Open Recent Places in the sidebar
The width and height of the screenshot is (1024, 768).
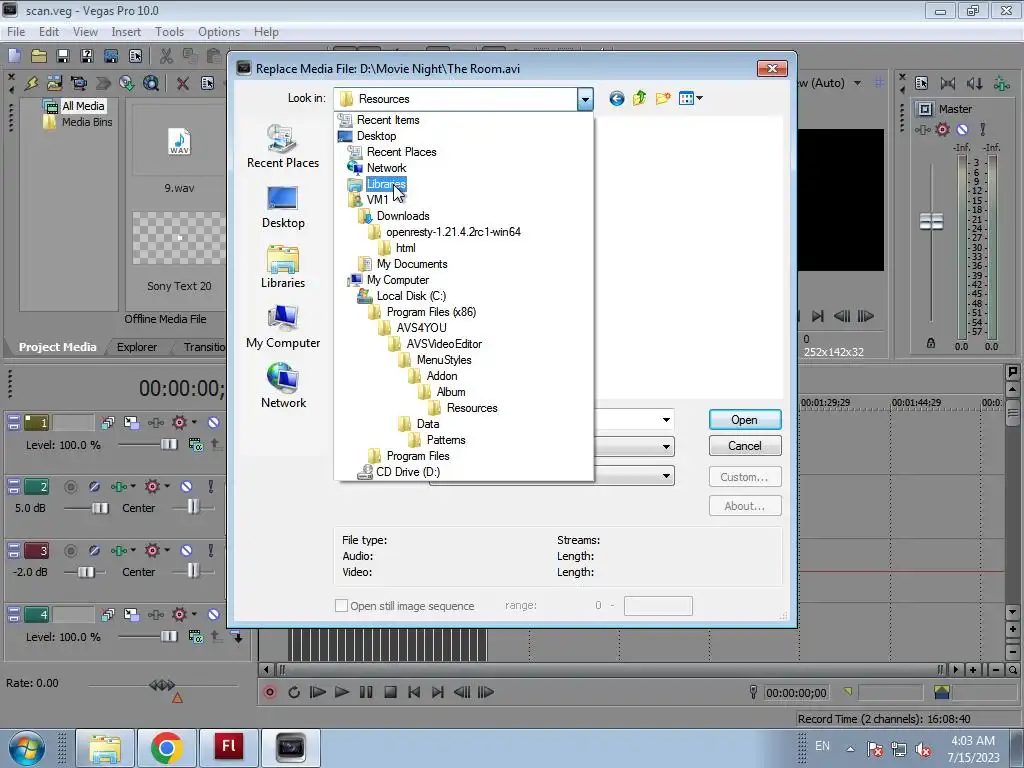(x=283, y=146)
